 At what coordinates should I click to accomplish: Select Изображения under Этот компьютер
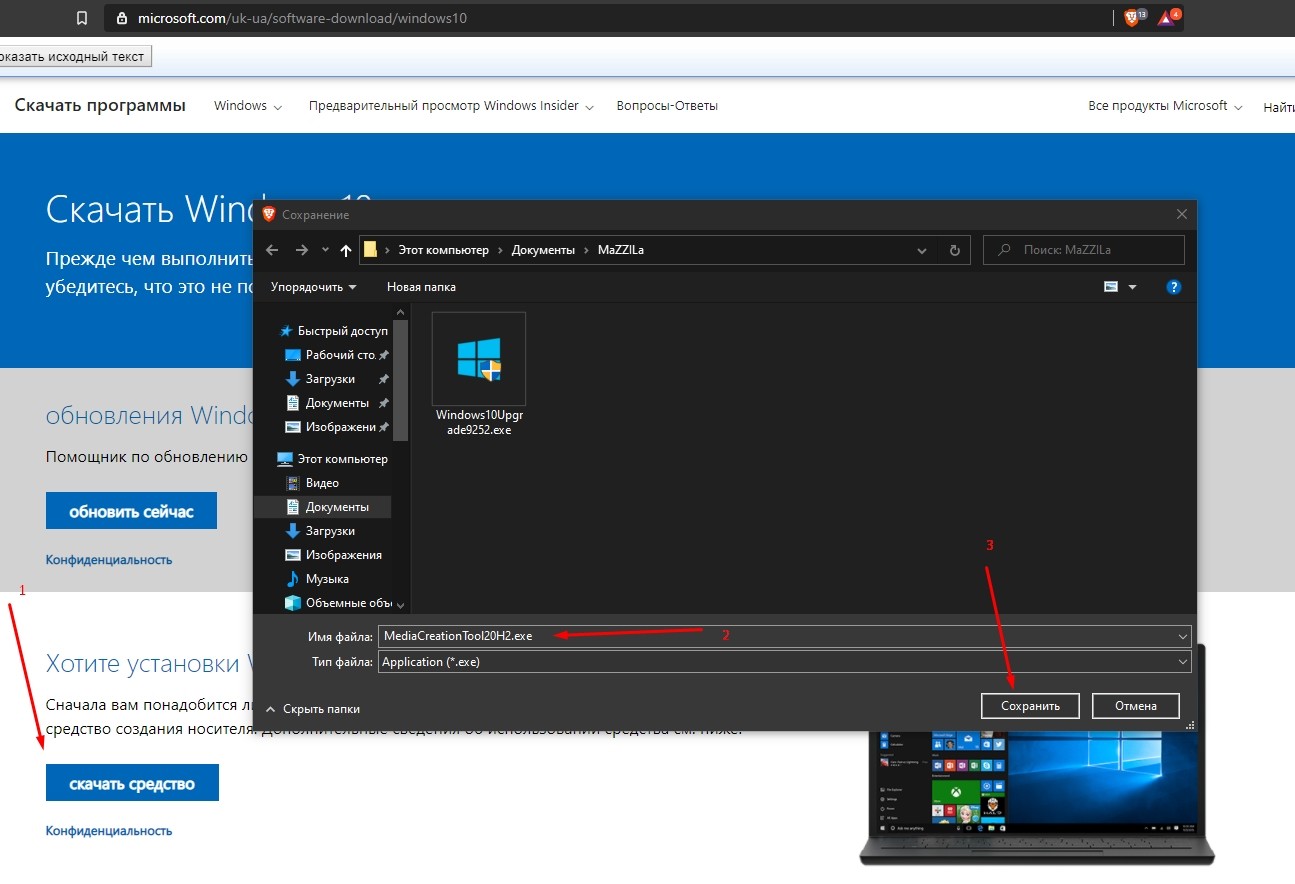point(333,555)
